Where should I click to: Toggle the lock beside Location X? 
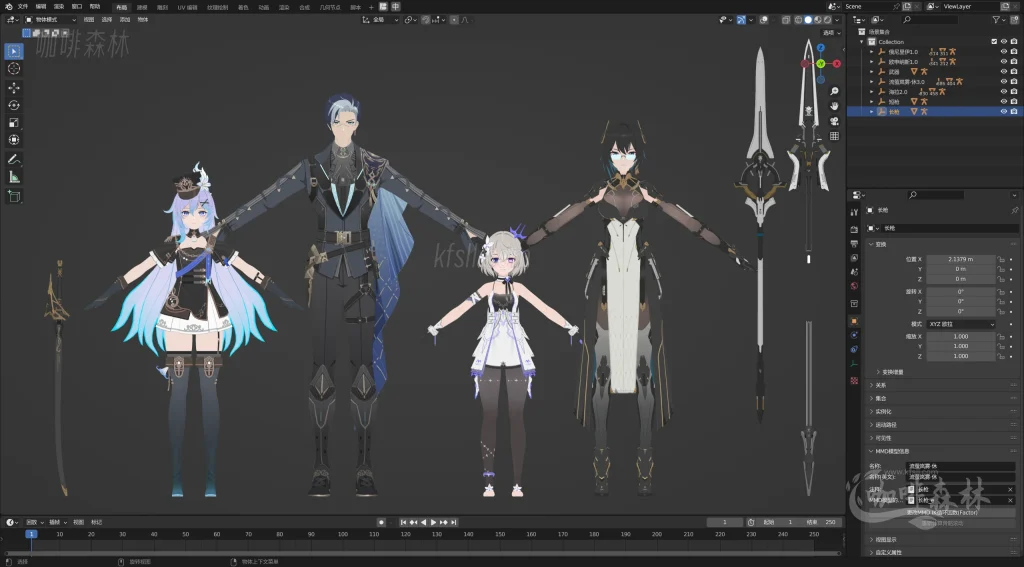[x=1000, y=259]
